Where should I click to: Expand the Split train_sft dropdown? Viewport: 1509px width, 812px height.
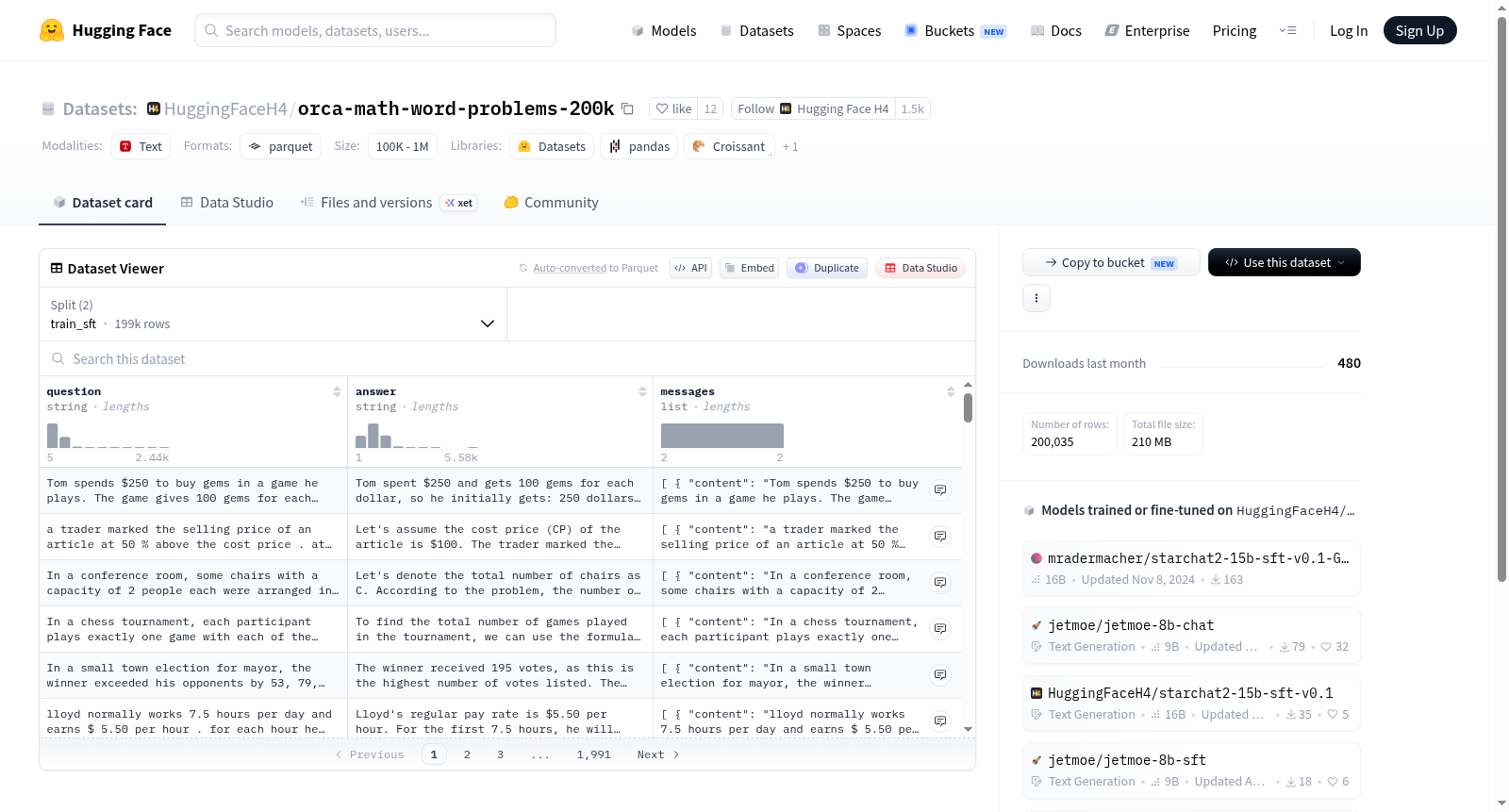coord(273,314)
